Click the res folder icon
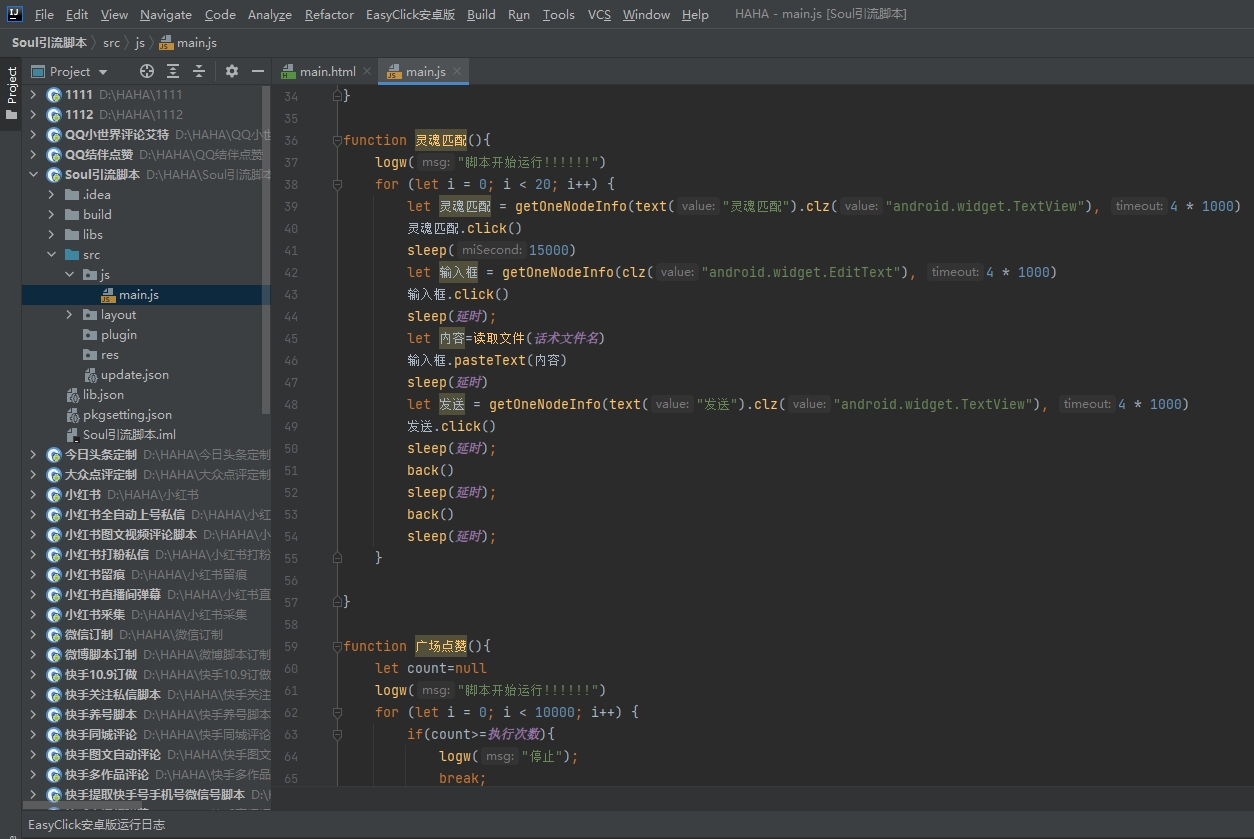 (90, 354)
